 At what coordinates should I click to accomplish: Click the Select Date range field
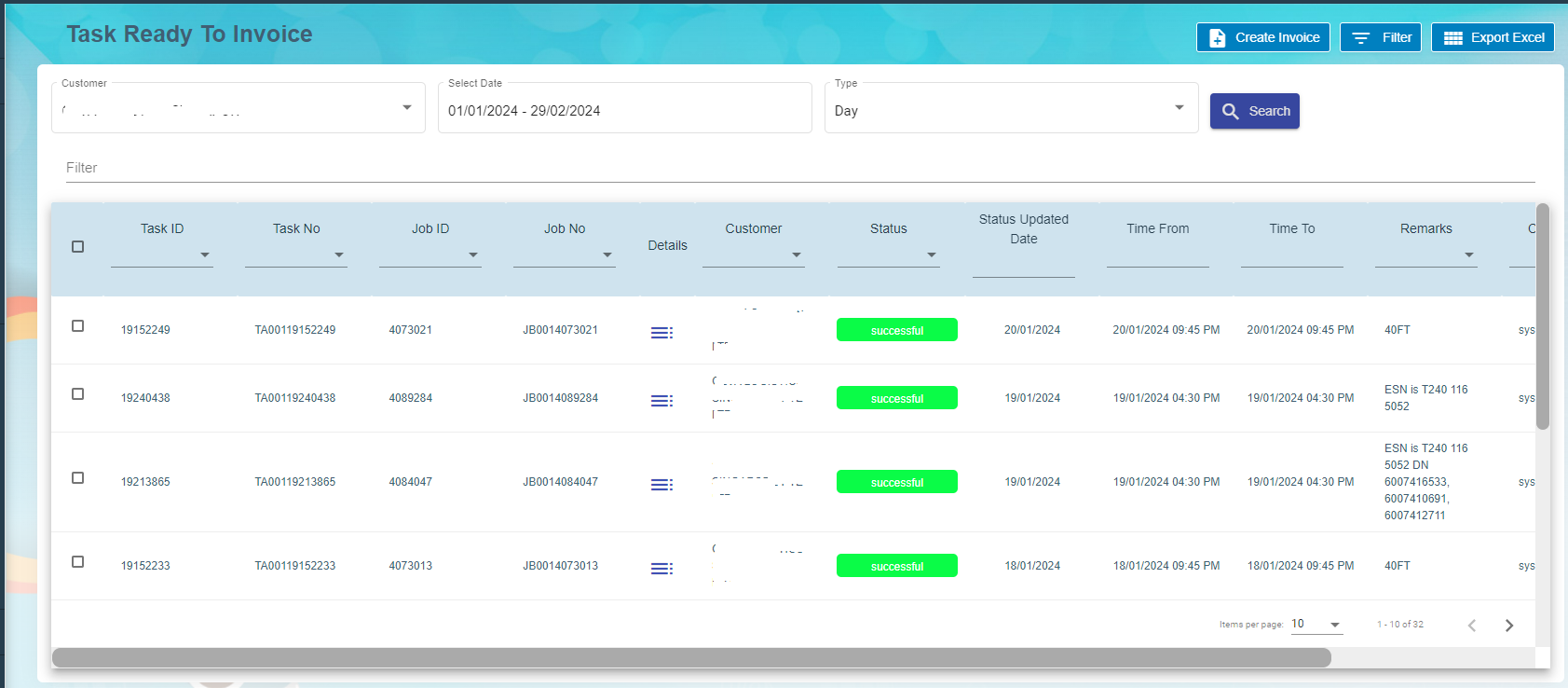pyautogui.click(x=624, y=111)
